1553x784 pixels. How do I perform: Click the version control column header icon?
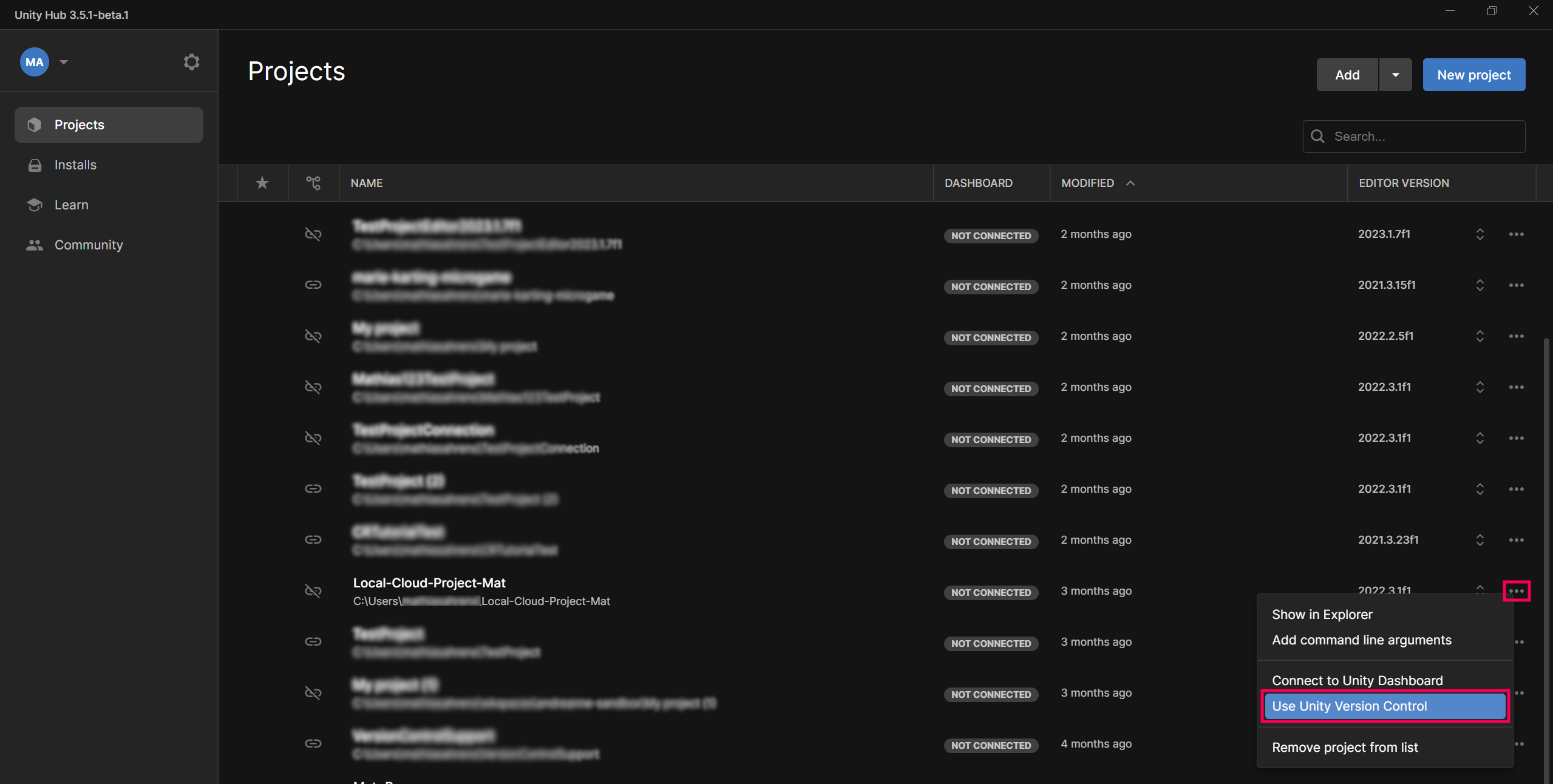(313, 183)
